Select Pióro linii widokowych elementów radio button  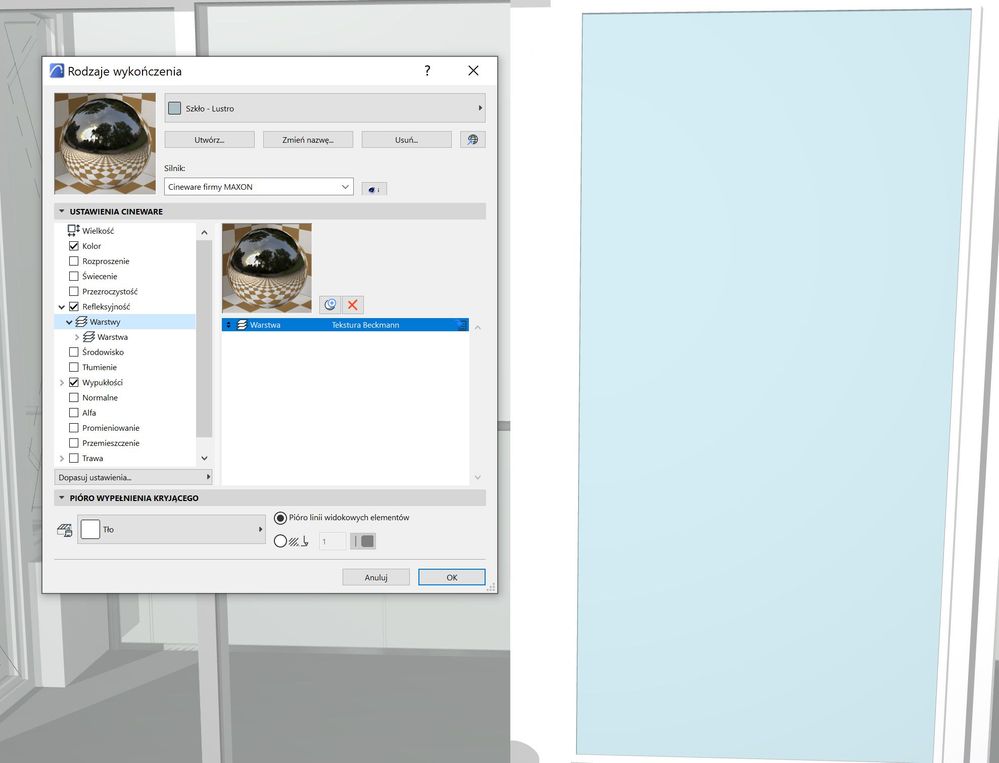280,518
